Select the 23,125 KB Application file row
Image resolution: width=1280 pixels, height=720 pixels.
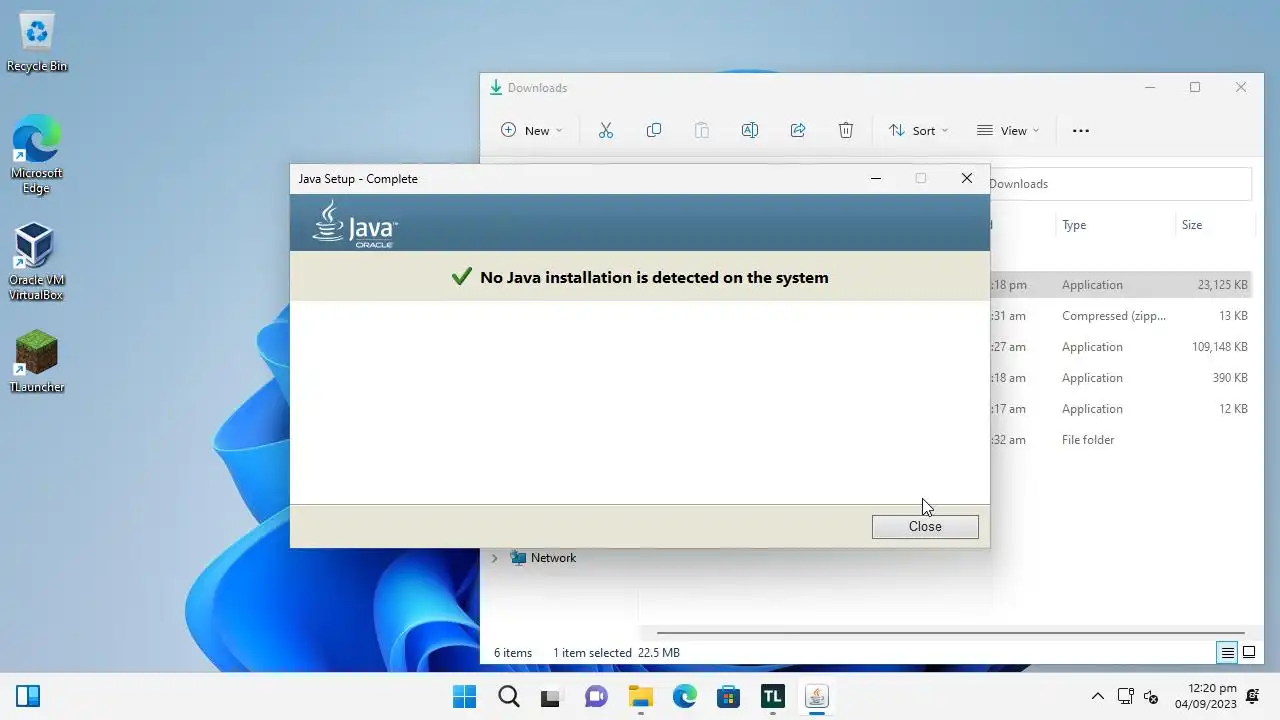[1120, 285]
